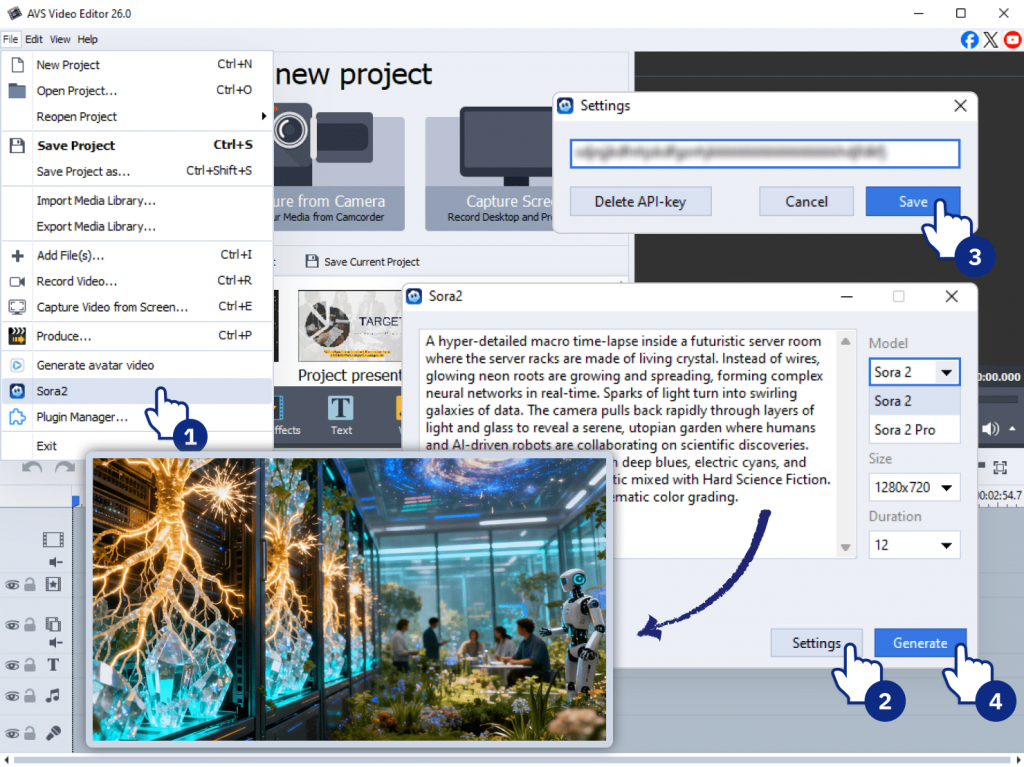Click the music track note icon
The width and height of the screenshot is (1024, 767).
pos(53,696)
